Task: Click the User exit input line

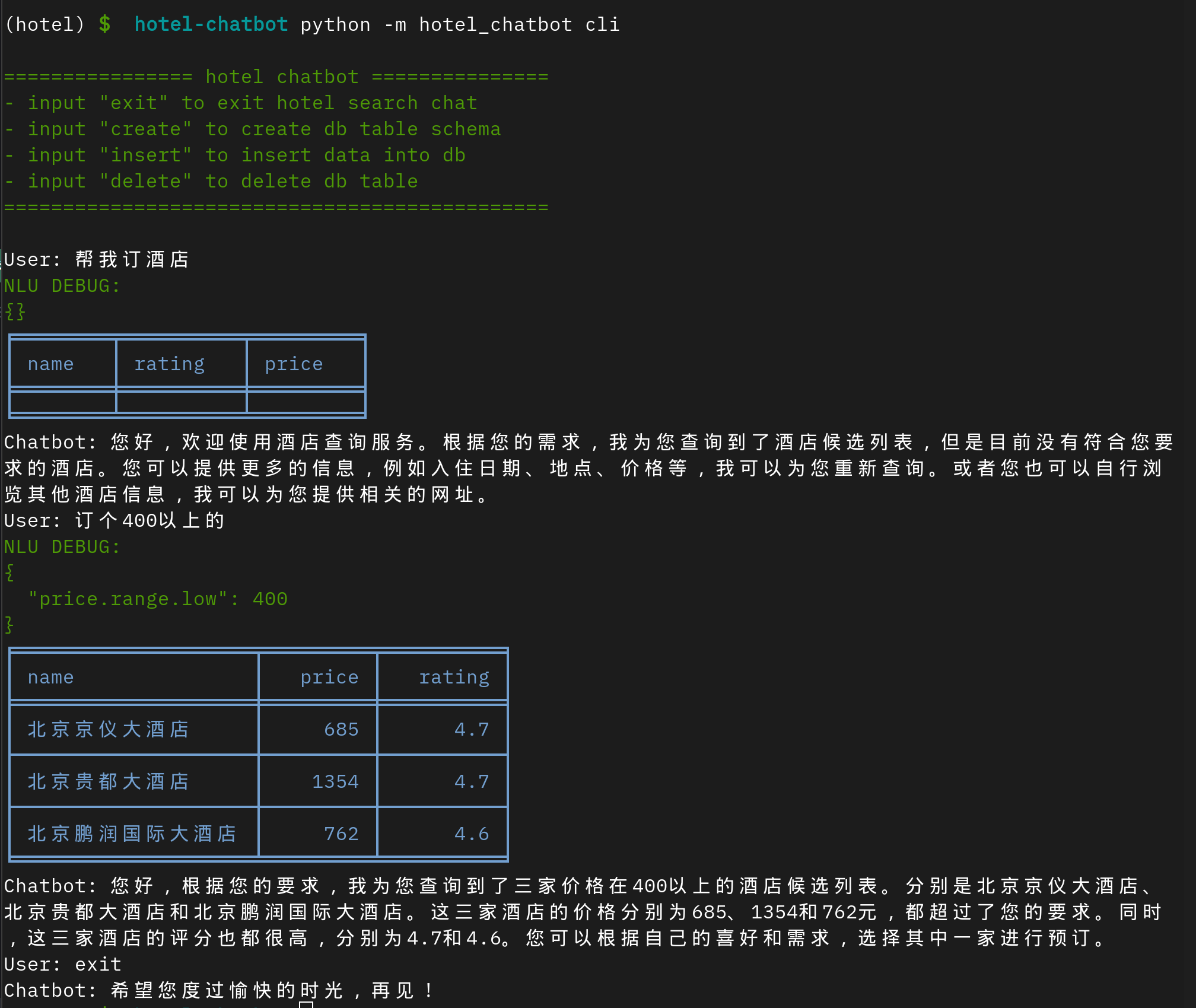Action: pyautogui.click(x=63, y=964)
